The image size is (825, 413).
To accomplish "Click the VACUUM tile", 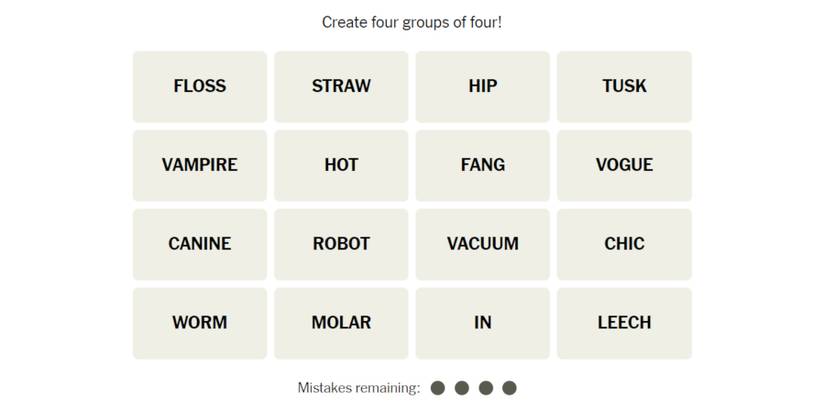I will [x=483, y=244].
